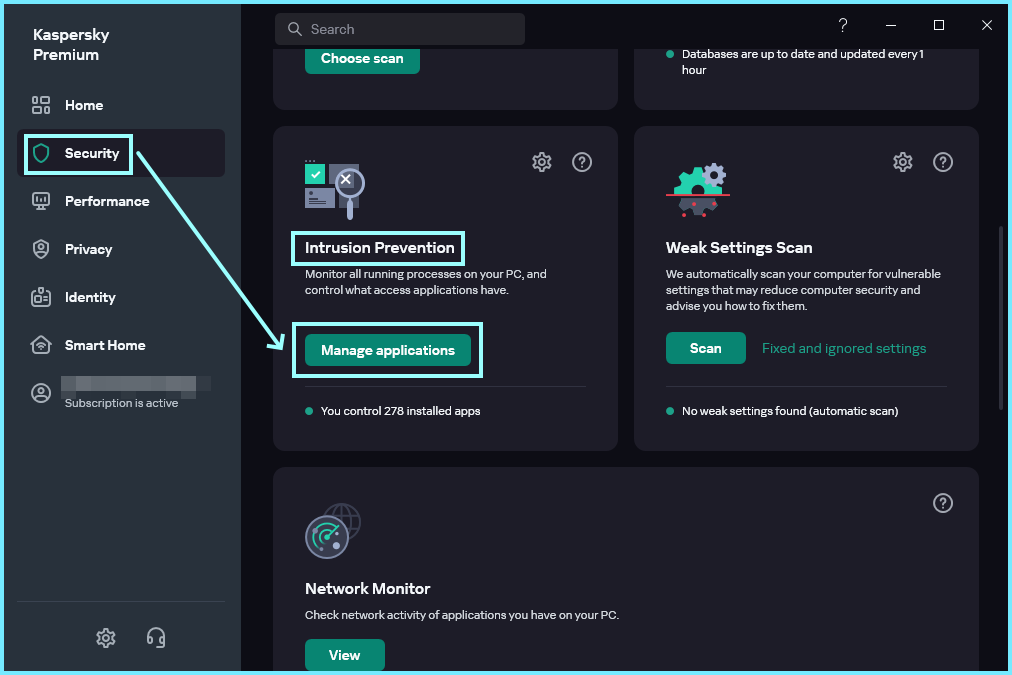Screen dimensions: 1012x675
Task: Focus the Search input field
Action: coord(400,29)
